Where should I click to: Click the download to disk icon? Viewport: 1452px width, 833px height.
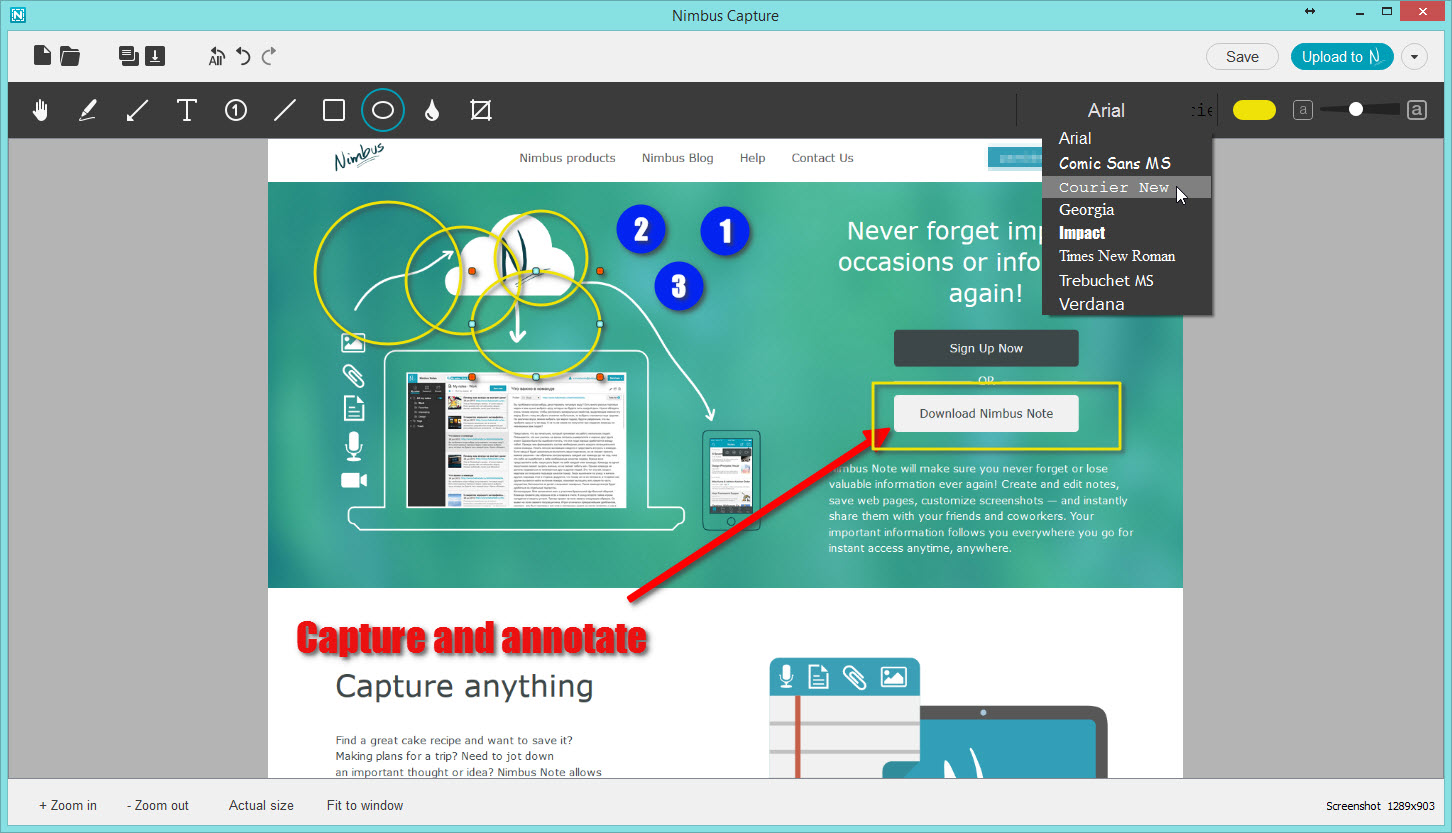tap(156, 56)
